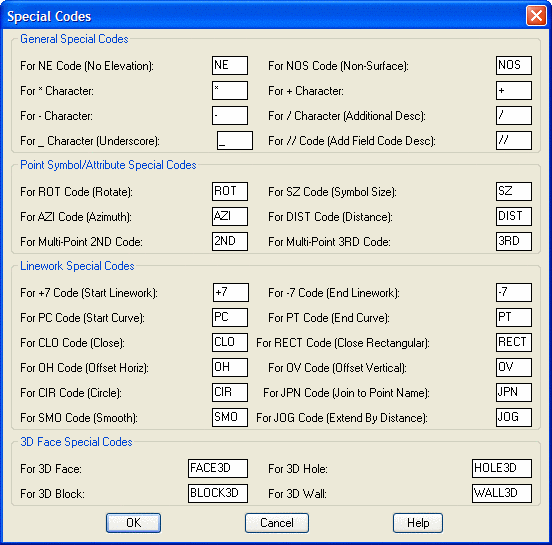Select the PT Code (End Curve) field
Image resolution: width=552 pixels, height=545 pixels.
coord(514,318)
